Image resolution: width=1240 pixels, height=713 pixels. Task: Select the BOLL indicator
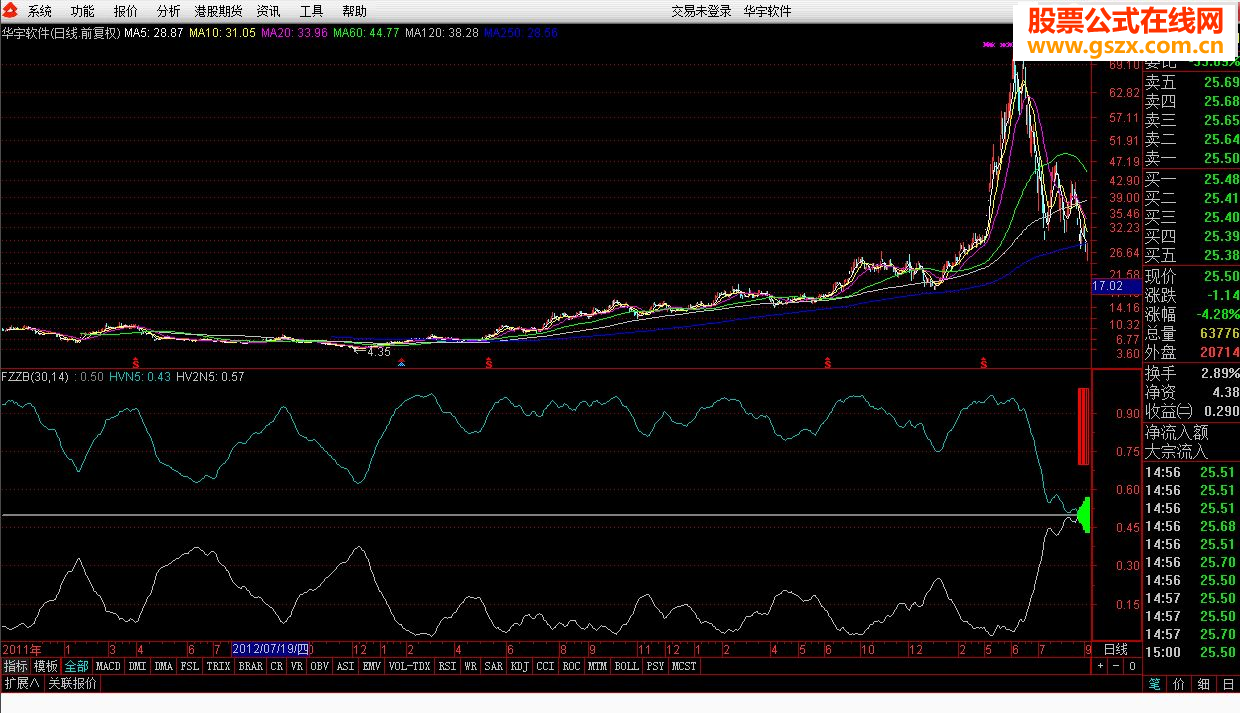(x=626, y=666)
